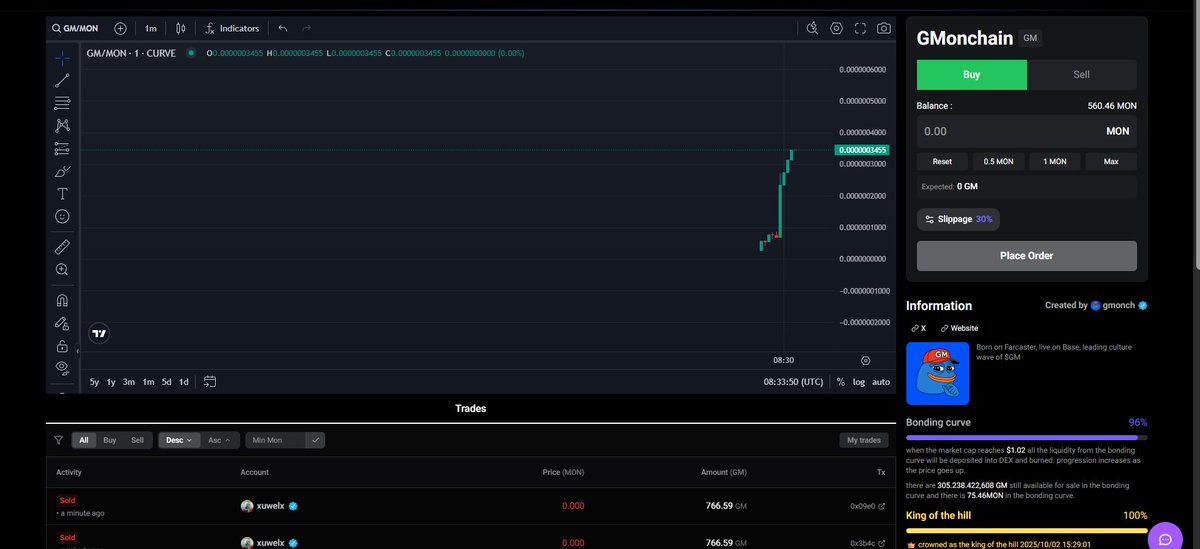The height and width of the screenshot is (549, 1200).
Task: Set chart range to 1y
Action: (x=111, y=382)
